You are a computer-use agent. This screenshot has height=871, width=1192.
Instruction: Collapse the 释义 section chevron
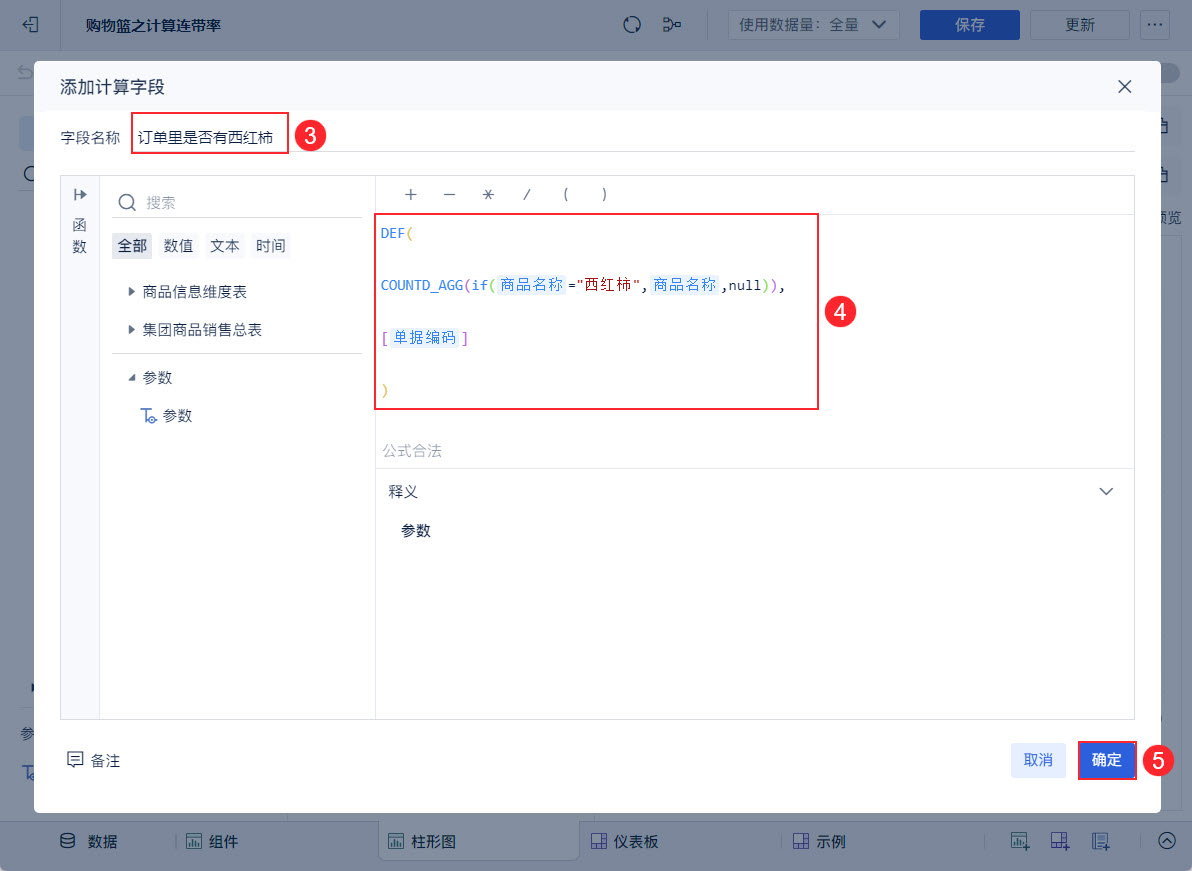[1106, 492]
